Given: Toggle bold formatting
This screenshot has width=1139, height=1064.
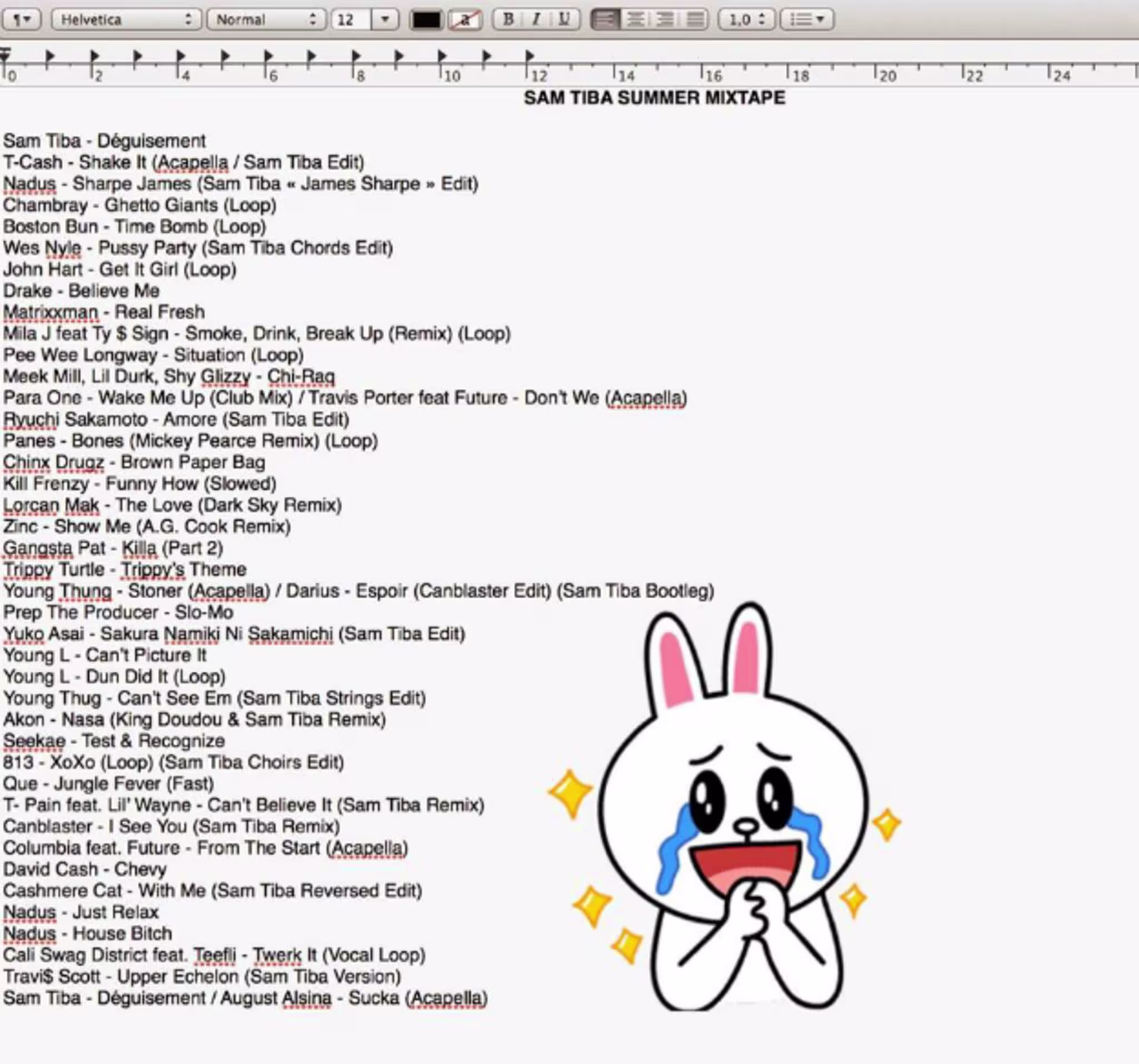Looking at the screenshot, I should click(x=508, y=19).
